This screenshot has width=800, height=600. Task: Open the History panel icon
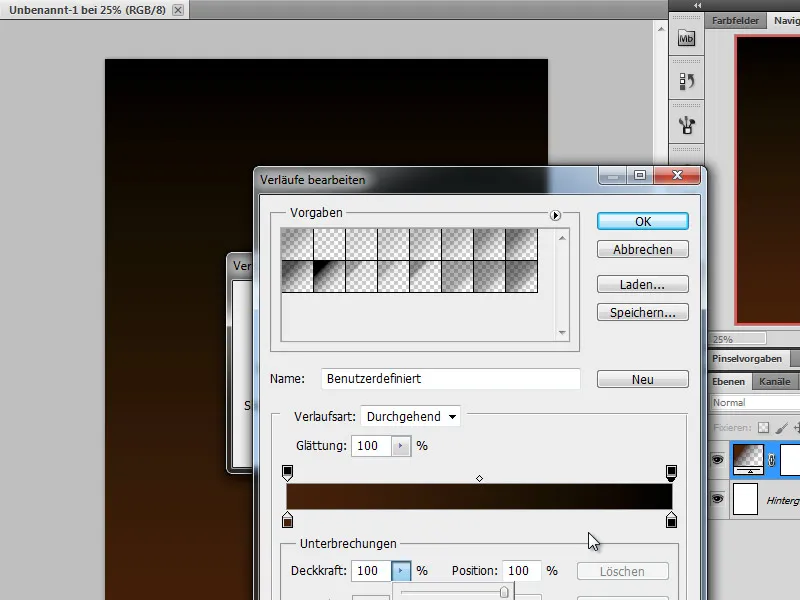coord(686,82)
